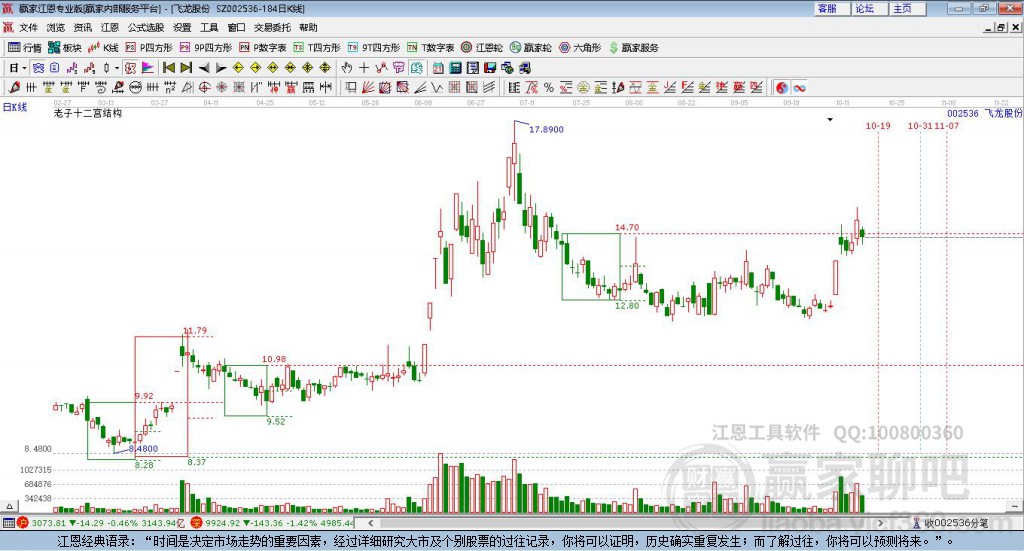Click the 17.8900 high price label
This screenshot has height=551, width=1024.
pyautogui.click(x=546, y=130)
